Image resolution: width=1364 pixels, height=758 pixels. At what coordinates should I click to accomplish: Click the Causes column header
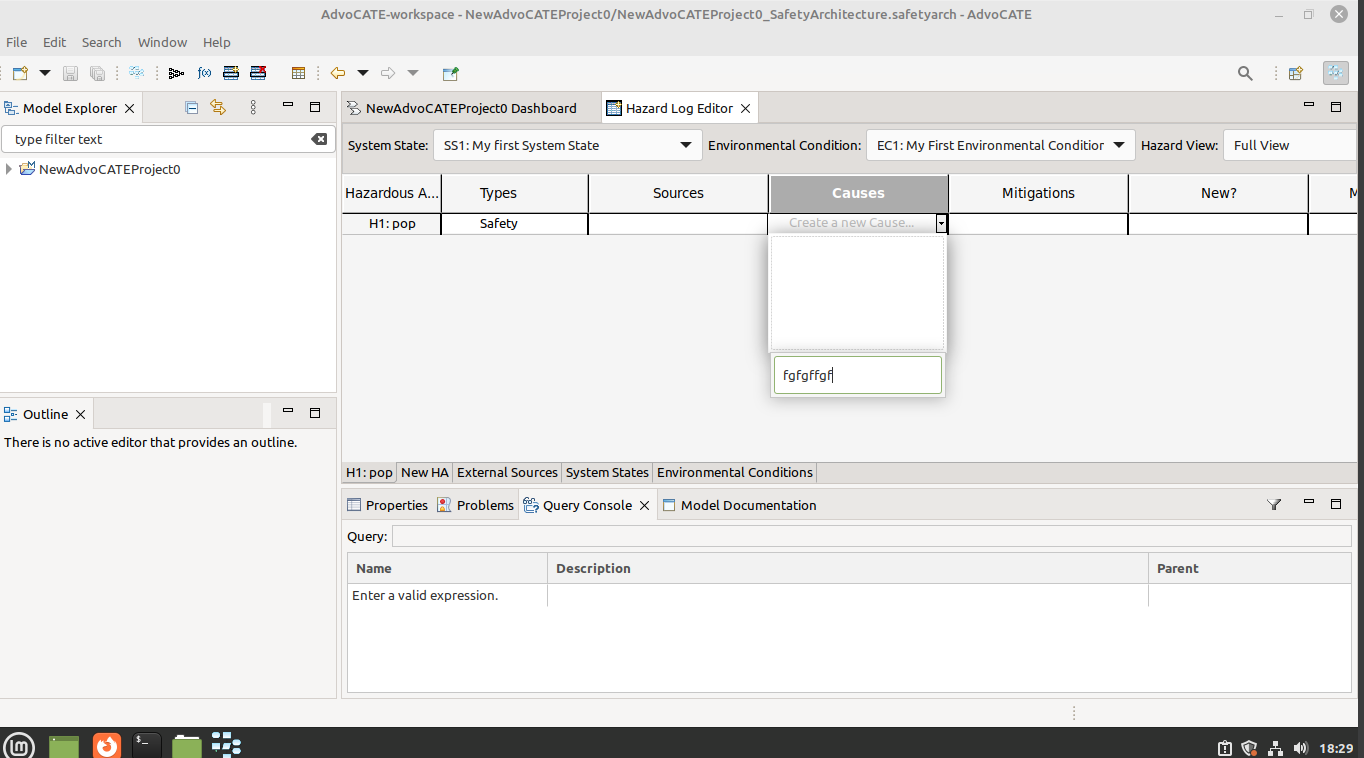click(x=858, y=193)
